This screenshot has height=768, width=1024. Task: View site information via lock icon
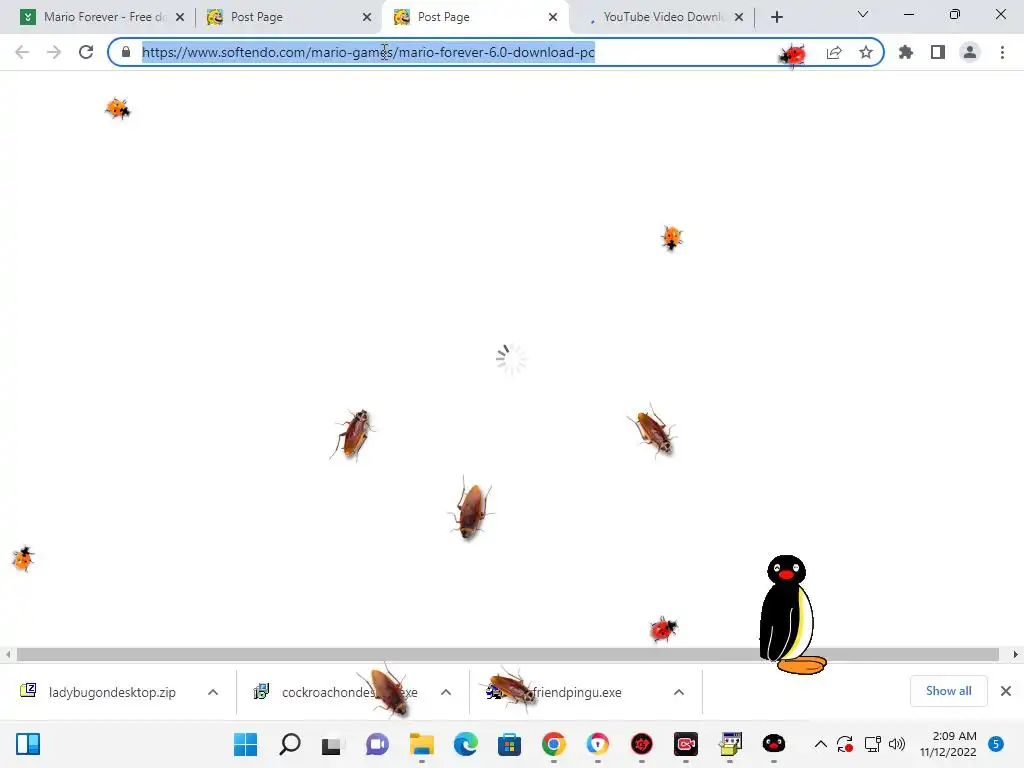pos(126,52)
